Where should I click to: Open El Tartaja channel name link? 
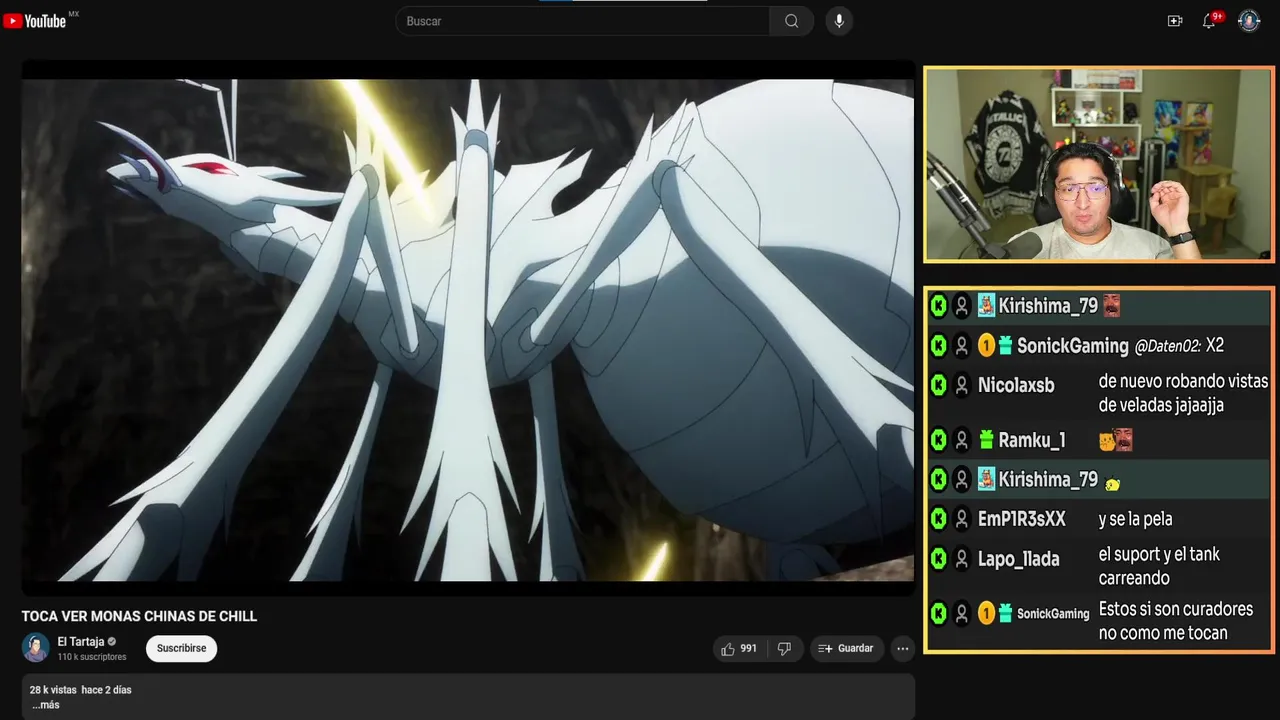coord(80,642)
